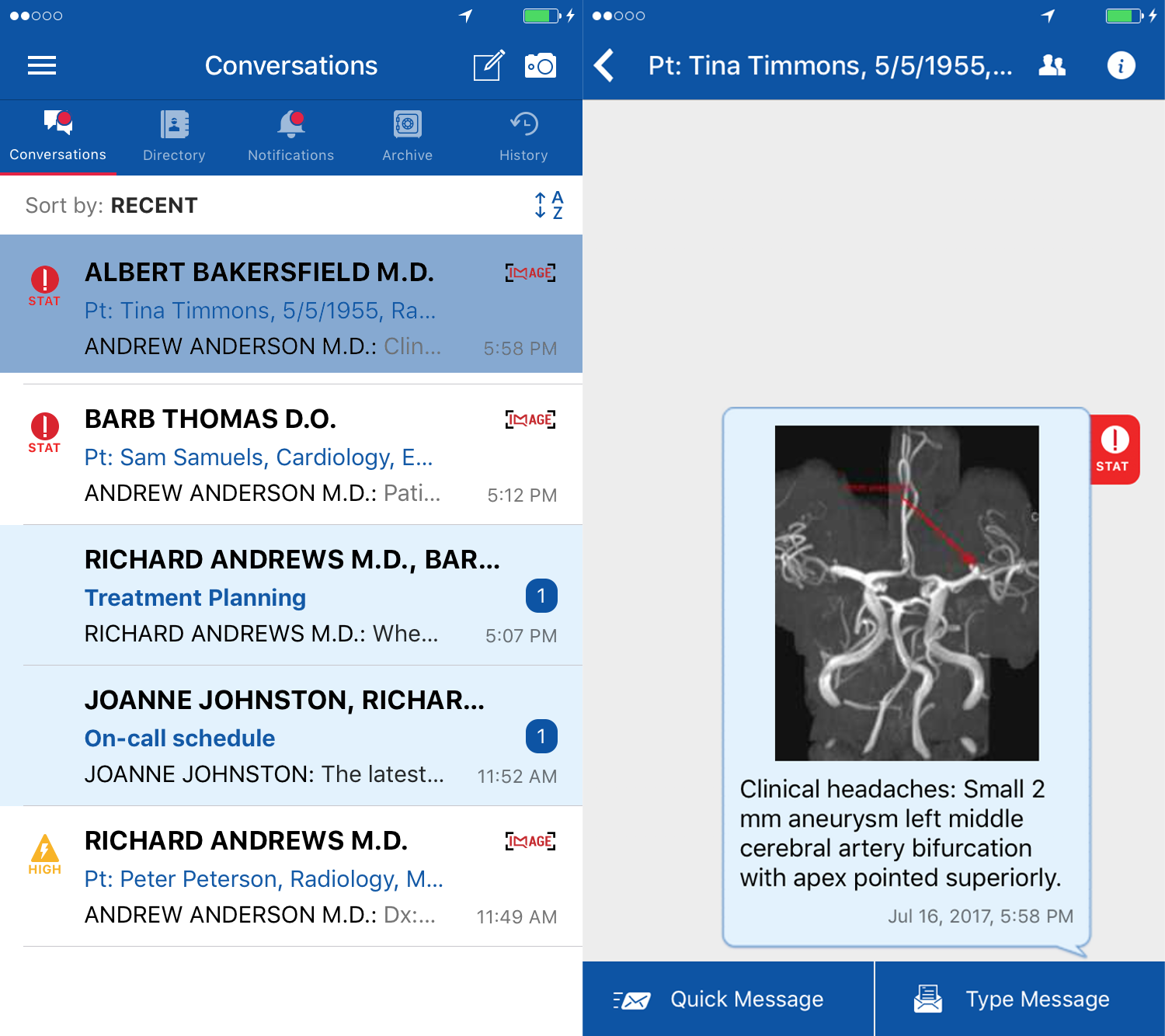Click STAT icon on Albert Bakersfield row
Viewport: 1165px width, 1036px height.
[x=44, y=286]
